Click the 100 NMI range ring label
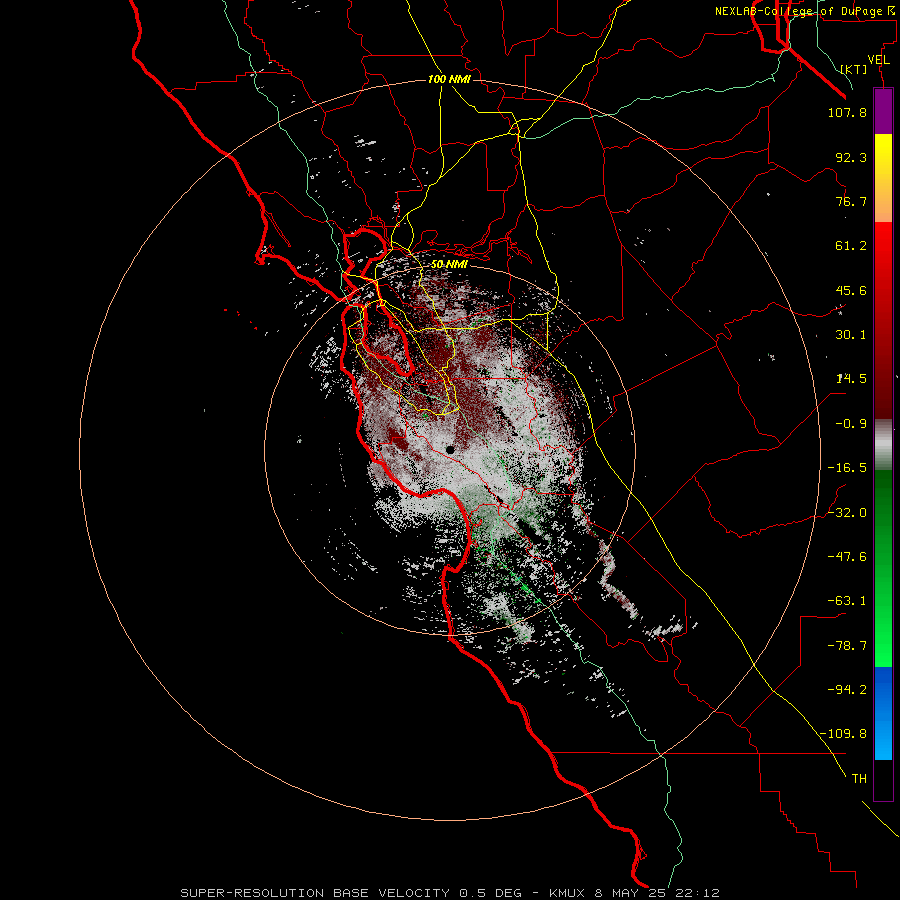This screenshot has width=900, height=900. point(449,79)
